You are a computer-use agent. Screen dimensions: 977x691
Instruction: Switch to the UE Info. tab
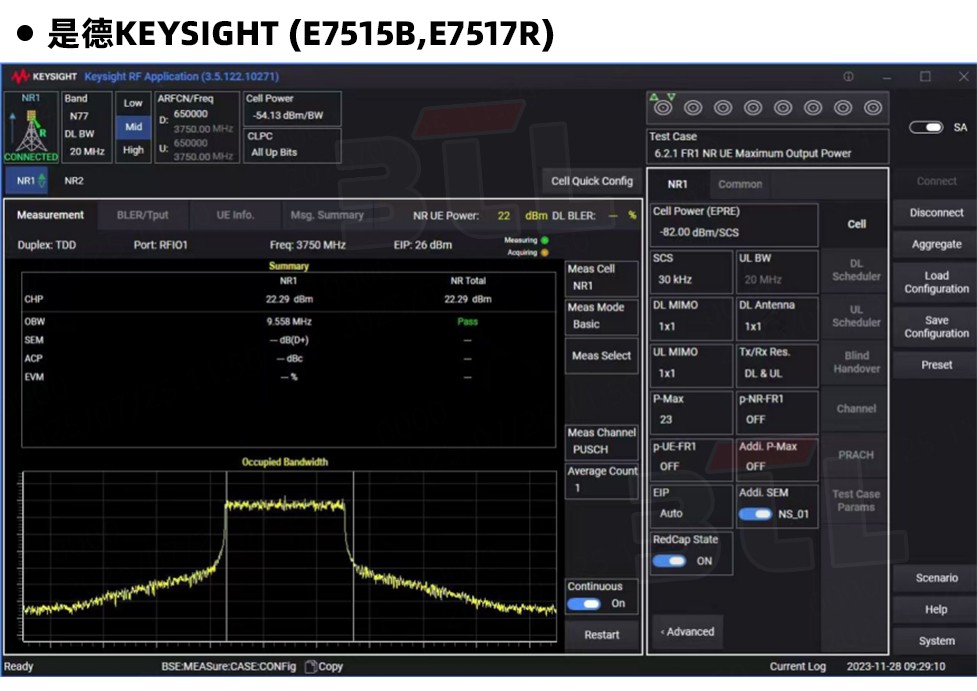pyautogui.click(x=236, y=215)
